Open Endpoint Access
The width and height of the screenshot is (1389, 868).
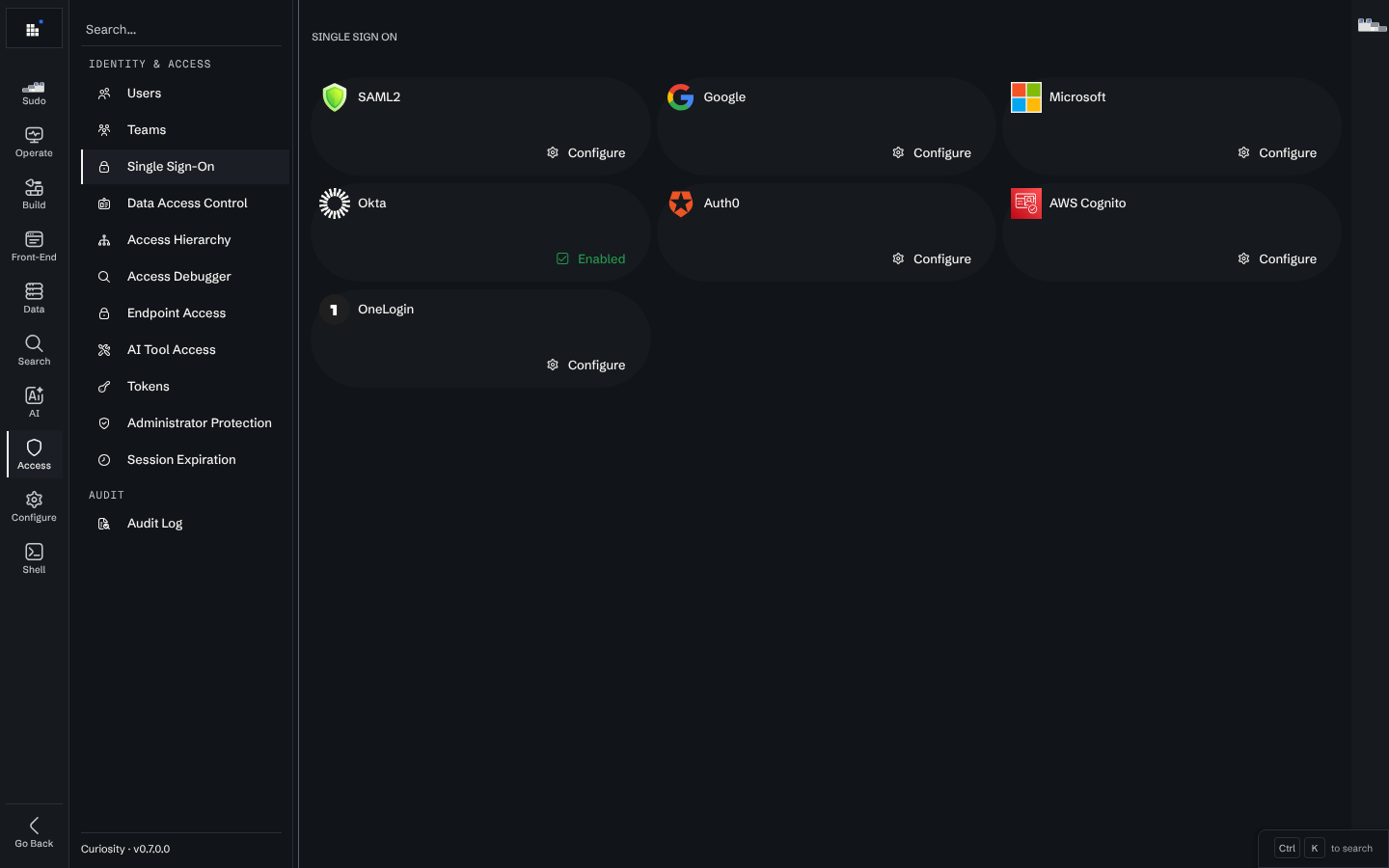(185, 313)
